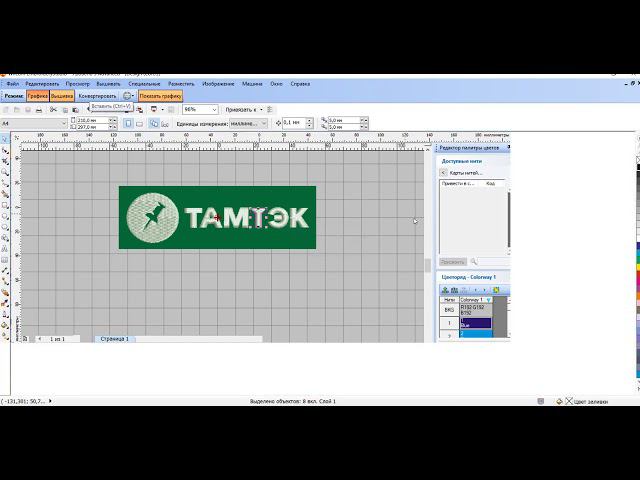640x480 pixels.
Task: Open the Справка menu
Action: pos(300,84)
